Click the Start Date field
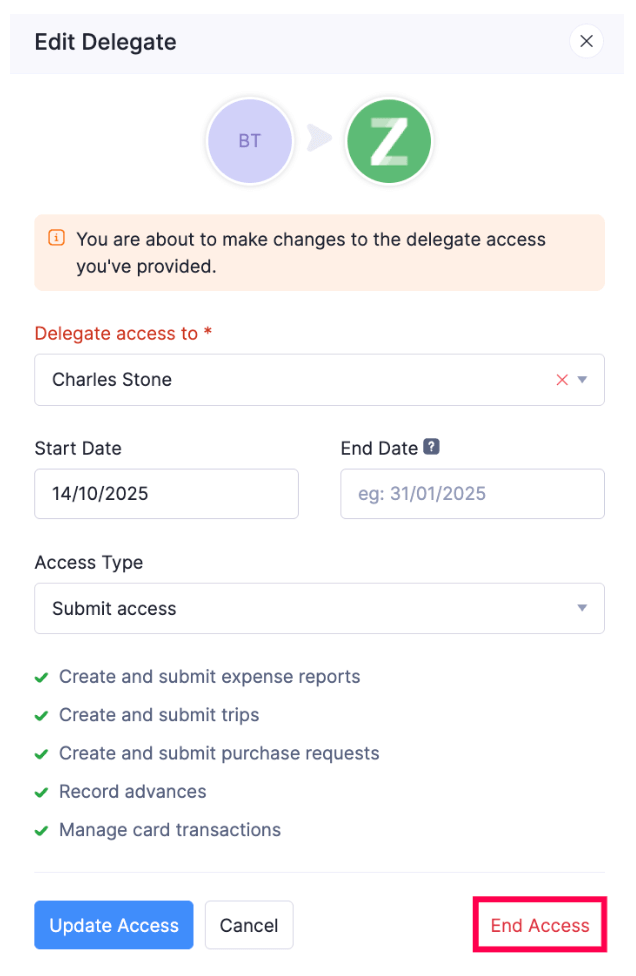Viewport: 636px width, 976px height. 166,494
